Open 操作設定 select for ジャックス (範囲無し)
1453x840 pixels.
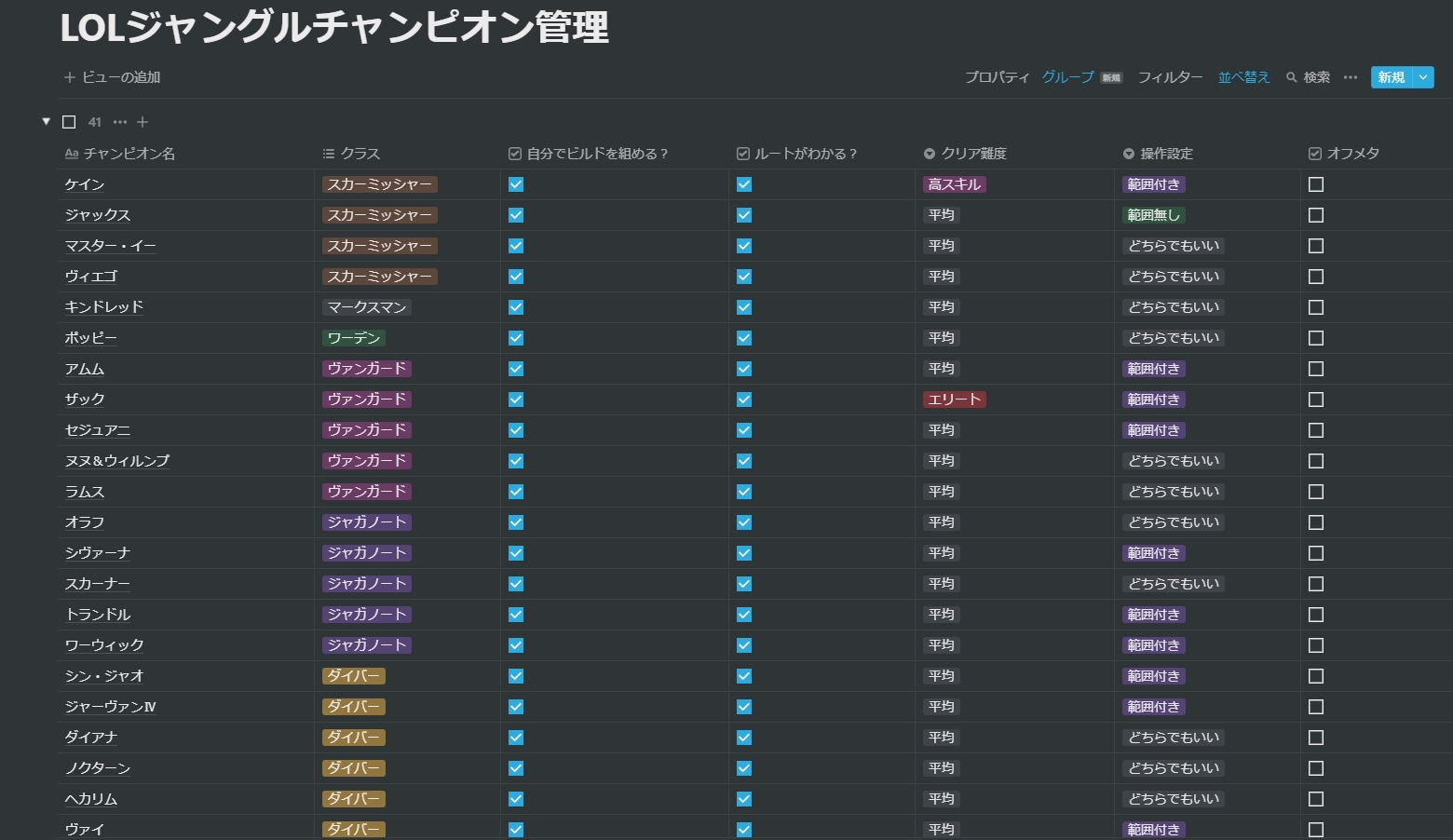tap(1153, 215)
